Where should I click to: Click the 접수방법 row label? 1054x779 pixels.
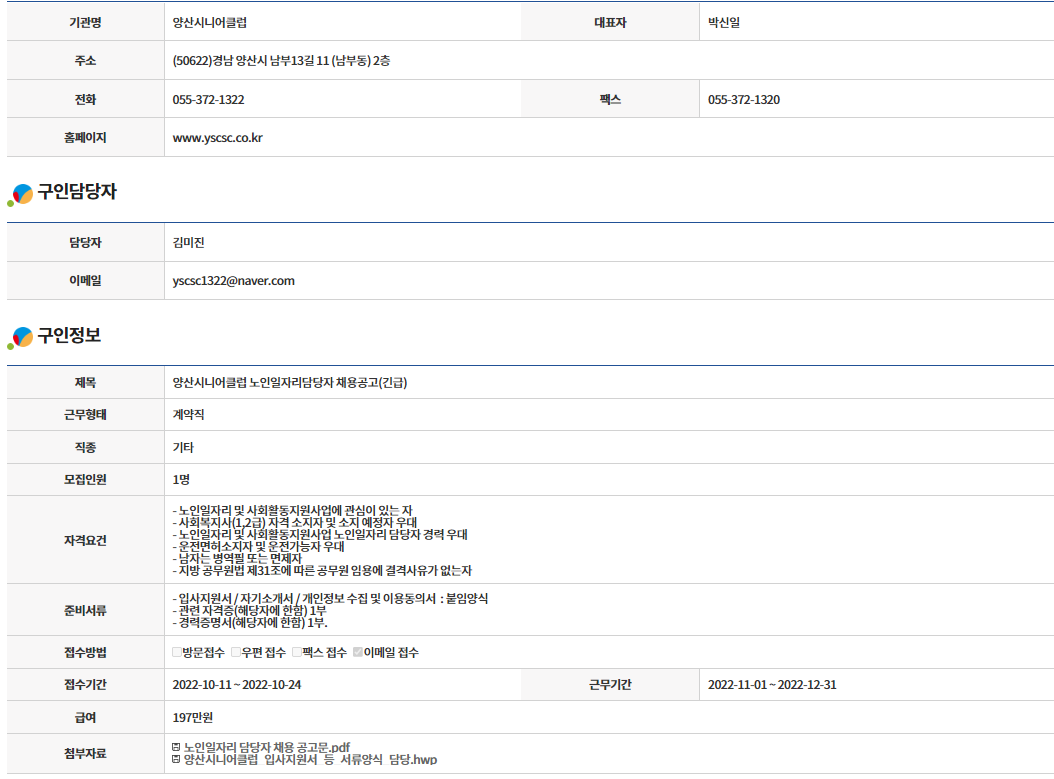pyautogui.click(x=85, y=652)
